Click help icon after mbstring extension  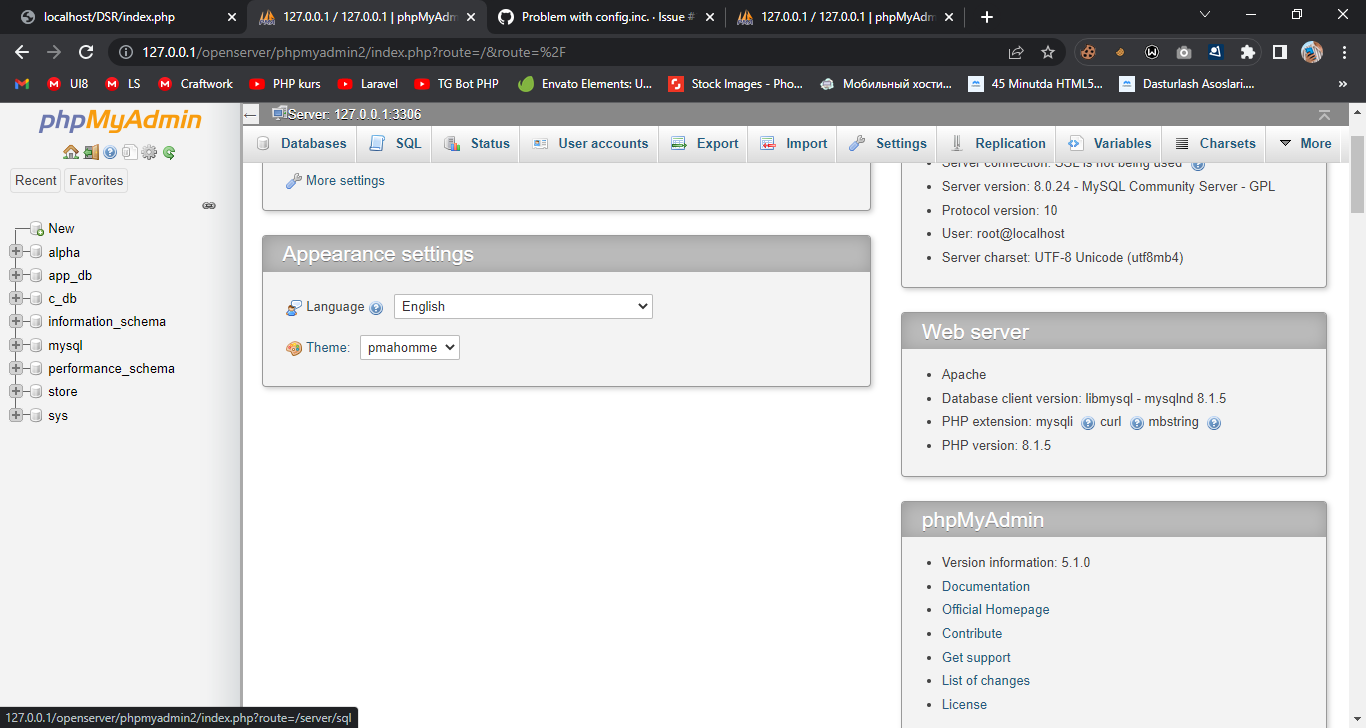tap(1214, 423)
